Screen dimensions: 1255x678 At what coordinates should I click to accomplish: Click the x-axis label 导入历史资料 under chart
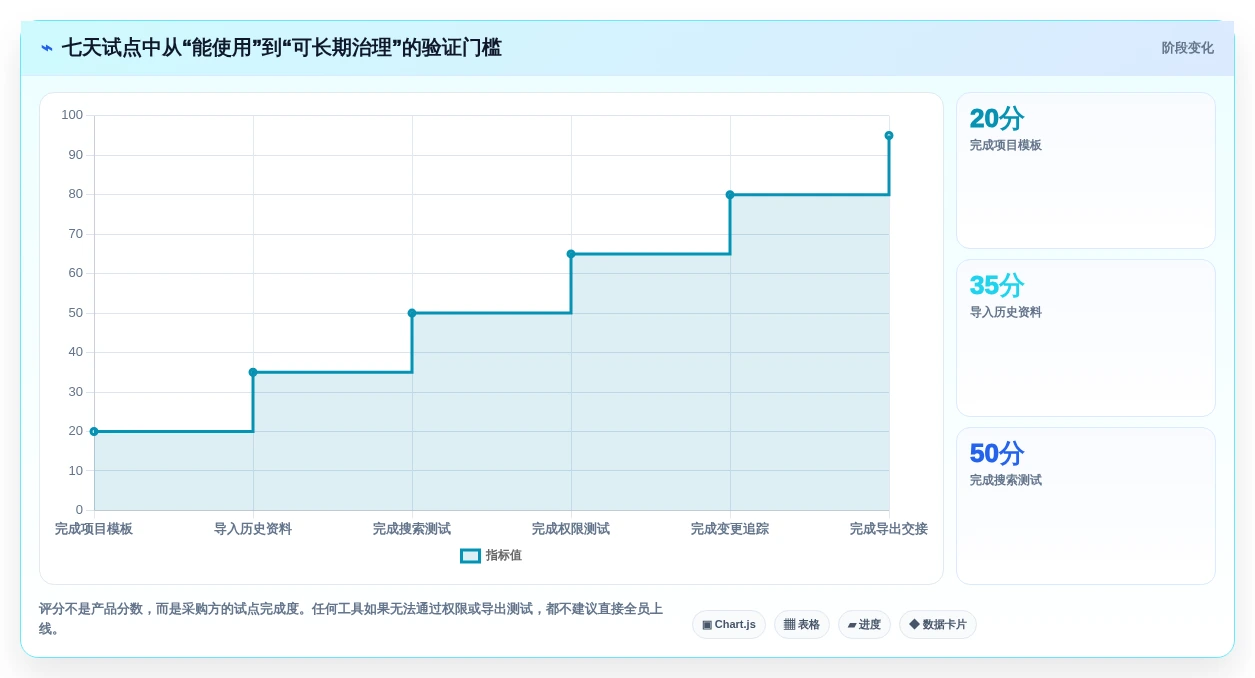click(x=253, y=529)
